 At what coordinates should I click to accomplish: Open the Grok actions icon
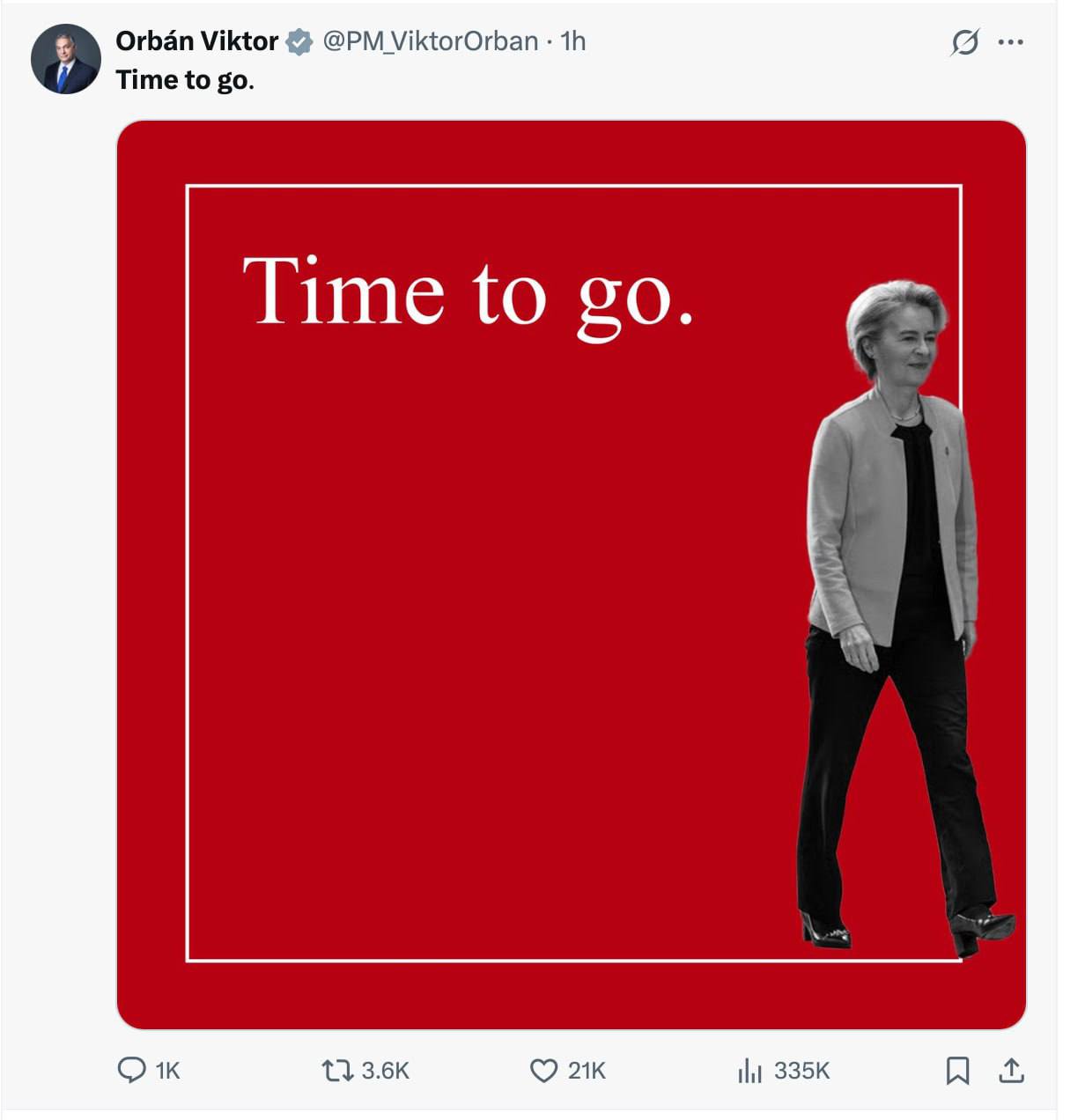tap(964, 41)
